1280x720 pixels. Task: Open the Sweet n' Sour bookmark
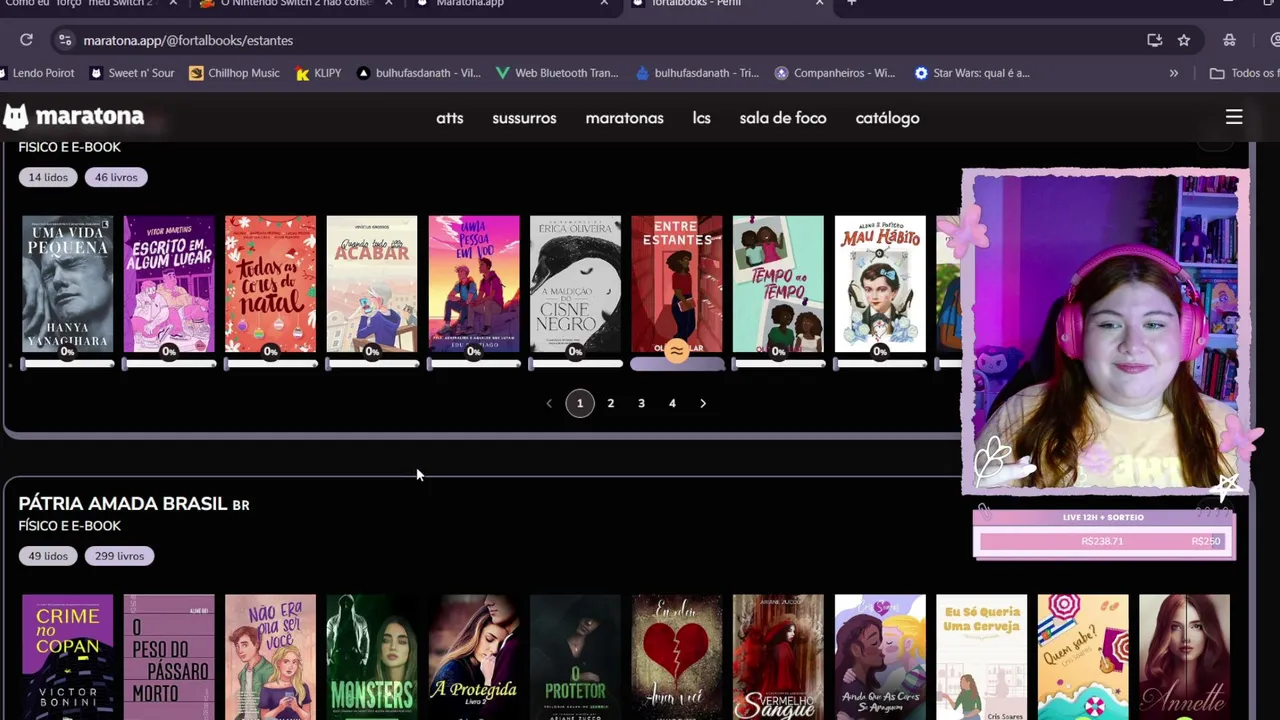pyautogui.click(x=132, y=73)
